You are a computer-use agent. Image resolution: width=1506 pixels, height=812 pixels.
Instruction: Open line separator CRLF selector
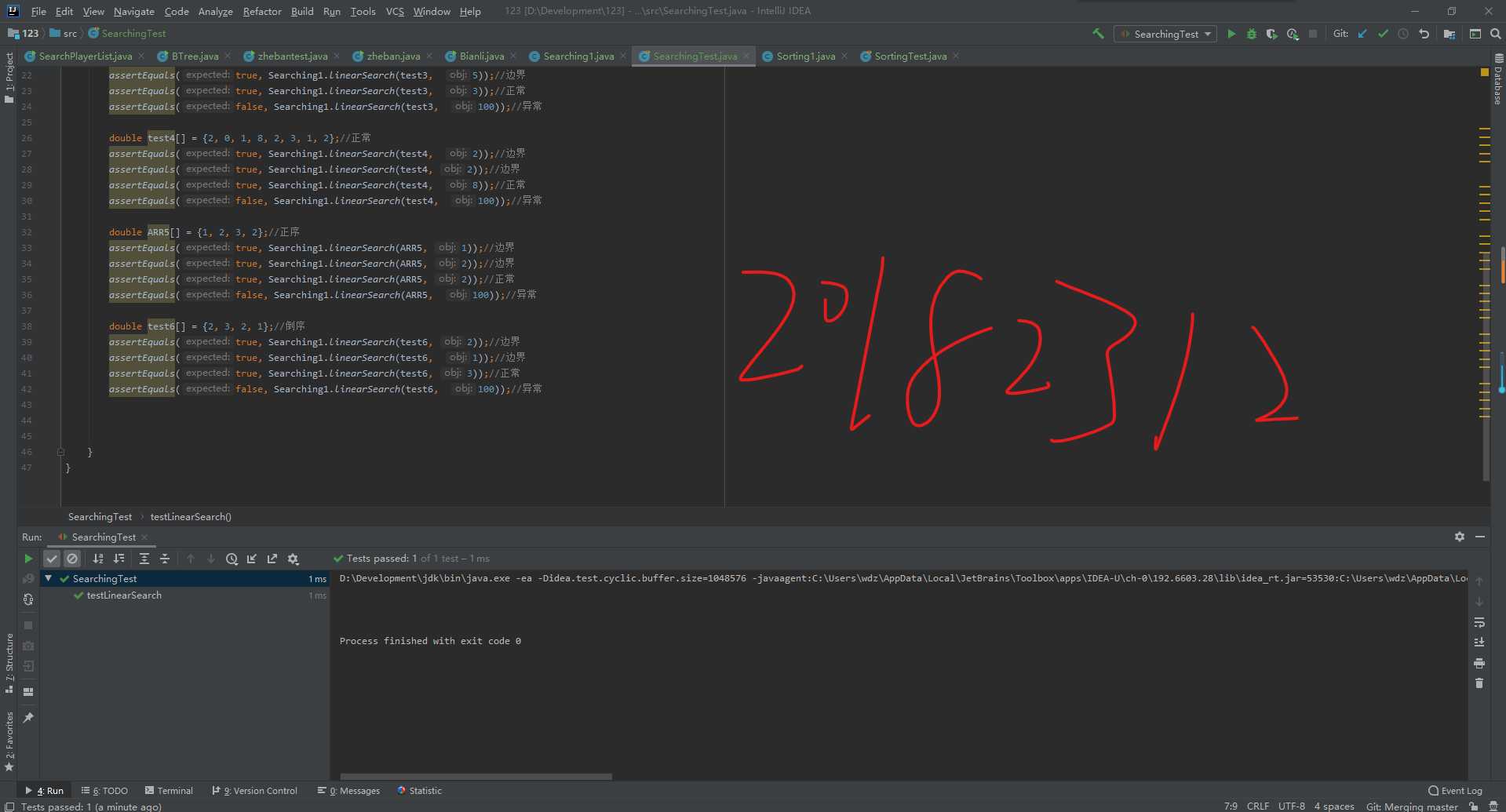point(1257,806)
